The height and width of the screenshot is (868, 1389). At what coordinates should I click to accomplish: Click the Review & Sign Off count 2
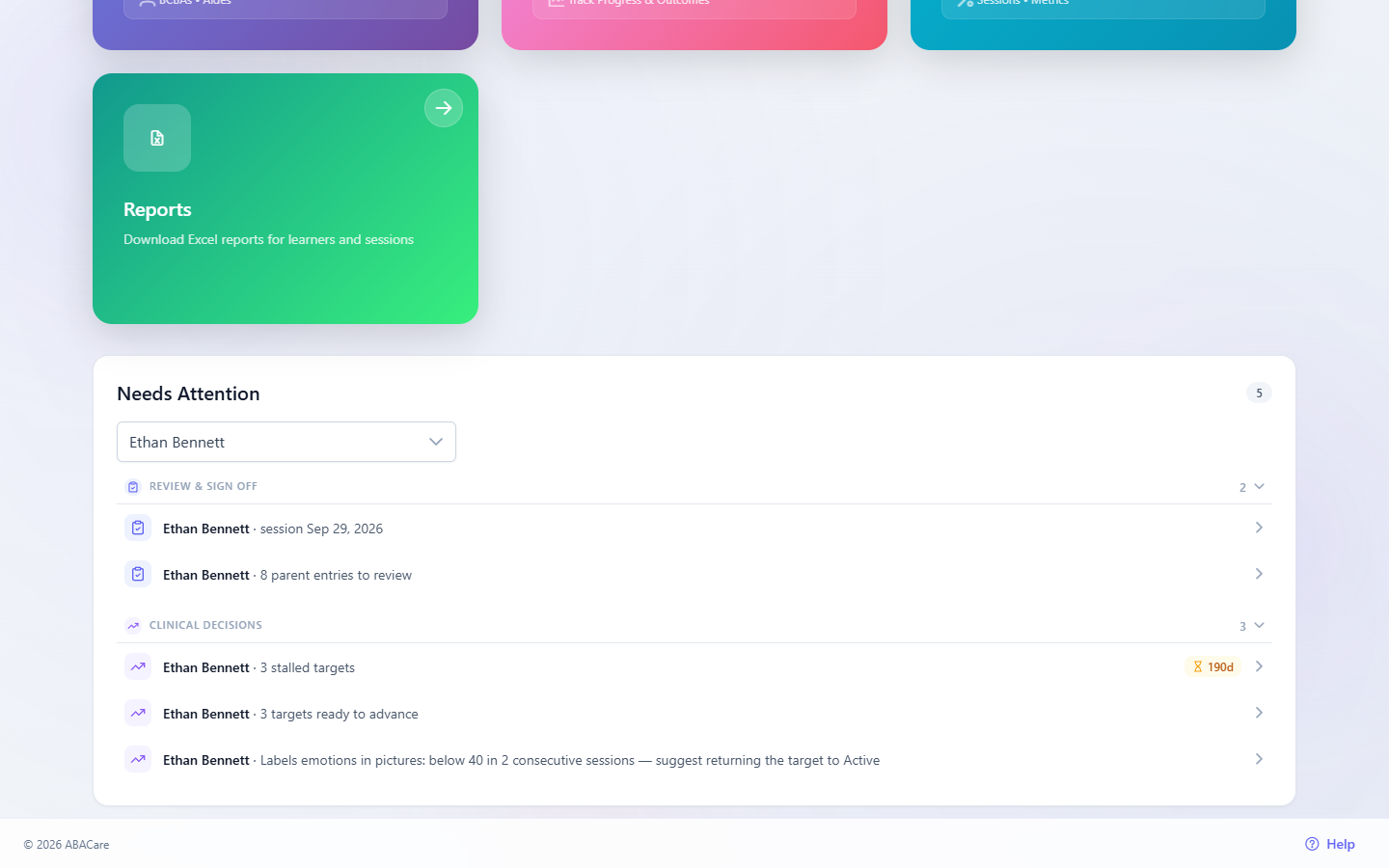1242,487
